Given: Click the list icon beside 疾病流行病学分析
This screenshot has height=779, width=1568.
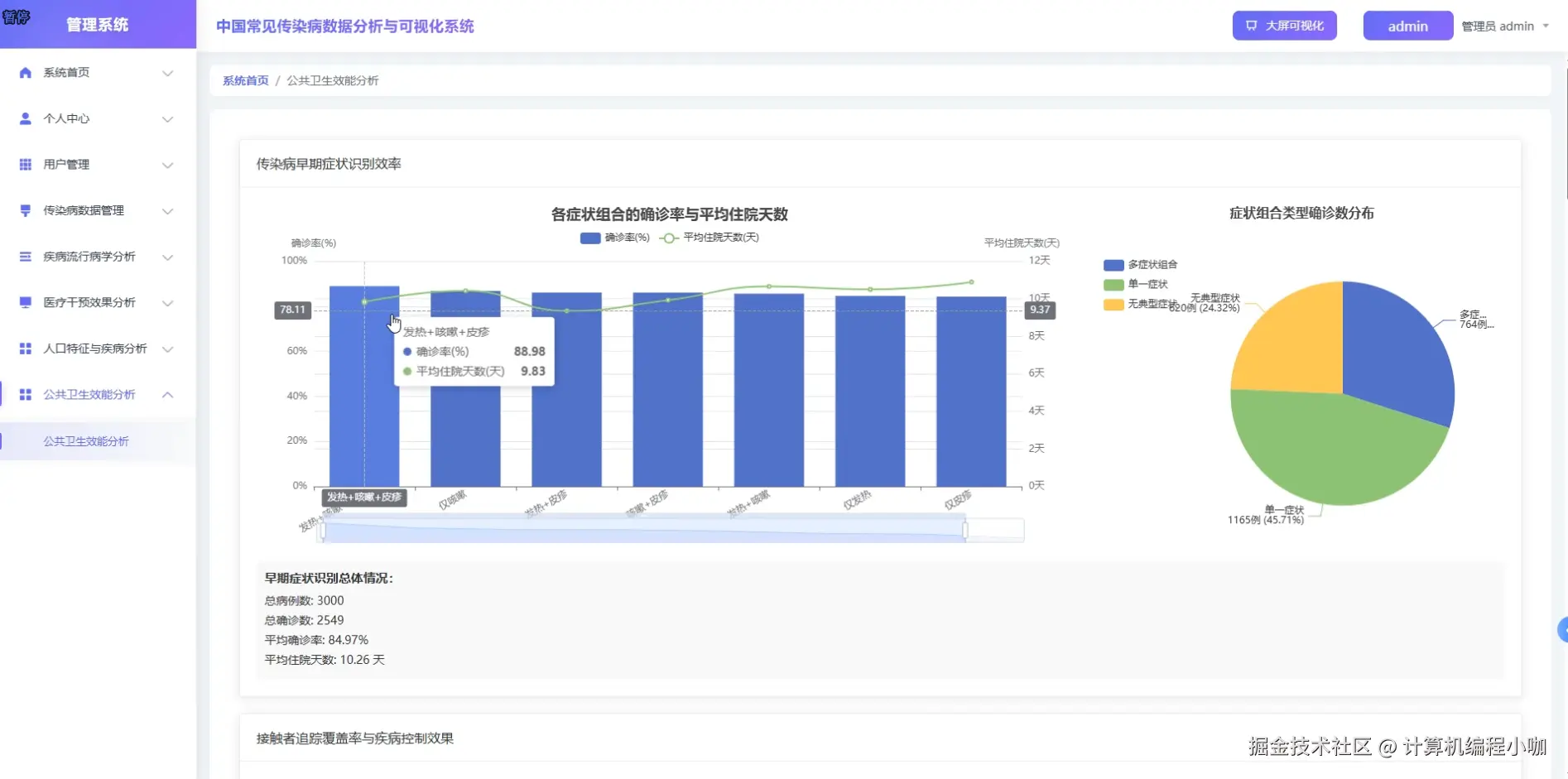Looking at the screenshot, I should 26,257.
